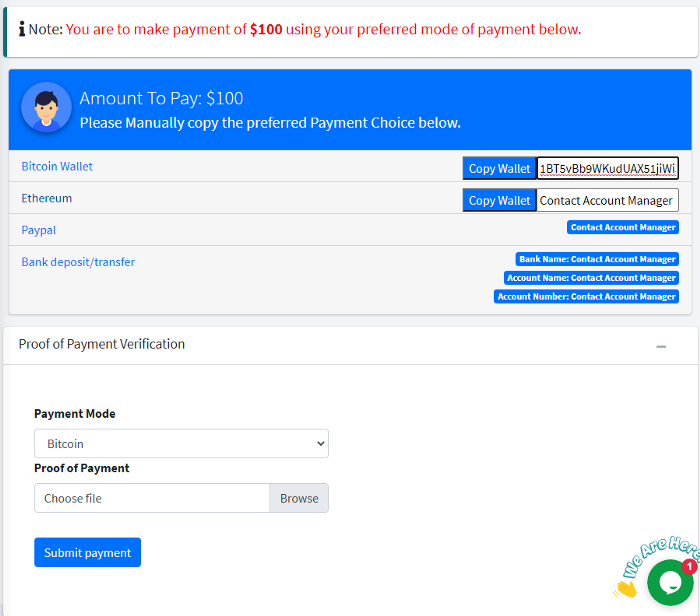The height and width of the screenshot is (616, 700).
Task: Click the Payment Mode label
Action: click(x=75, y=414)
